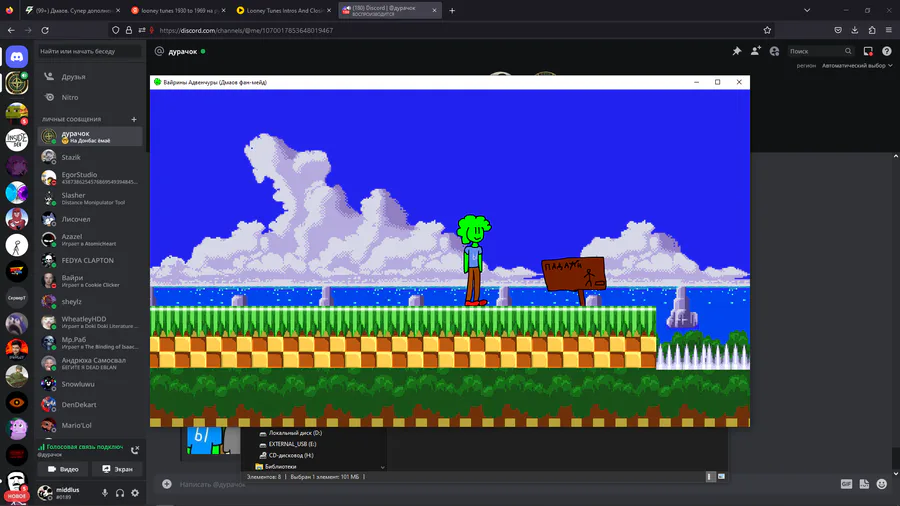Attach file with plus button
Screen dimensions: 900x506
pyautogui.click(x=166, y=484)
